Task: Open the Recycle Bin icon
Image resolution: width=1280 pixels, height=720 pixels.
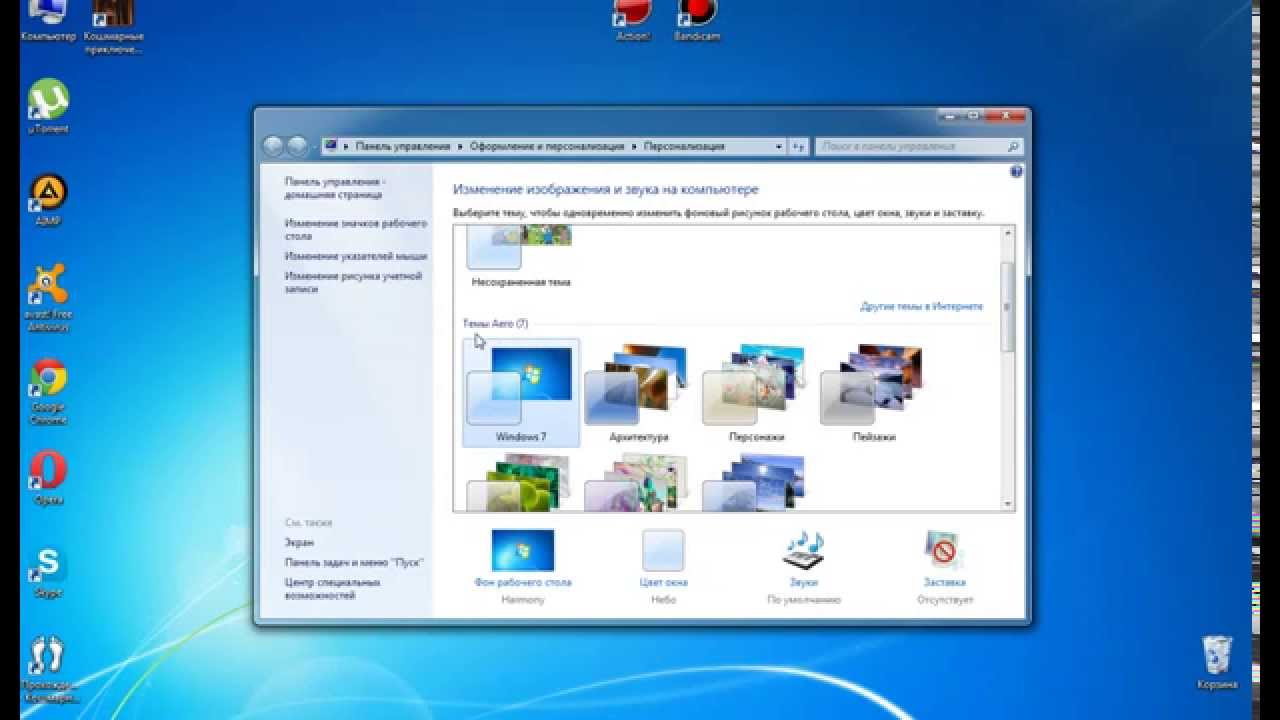Action: [1217, 663]
